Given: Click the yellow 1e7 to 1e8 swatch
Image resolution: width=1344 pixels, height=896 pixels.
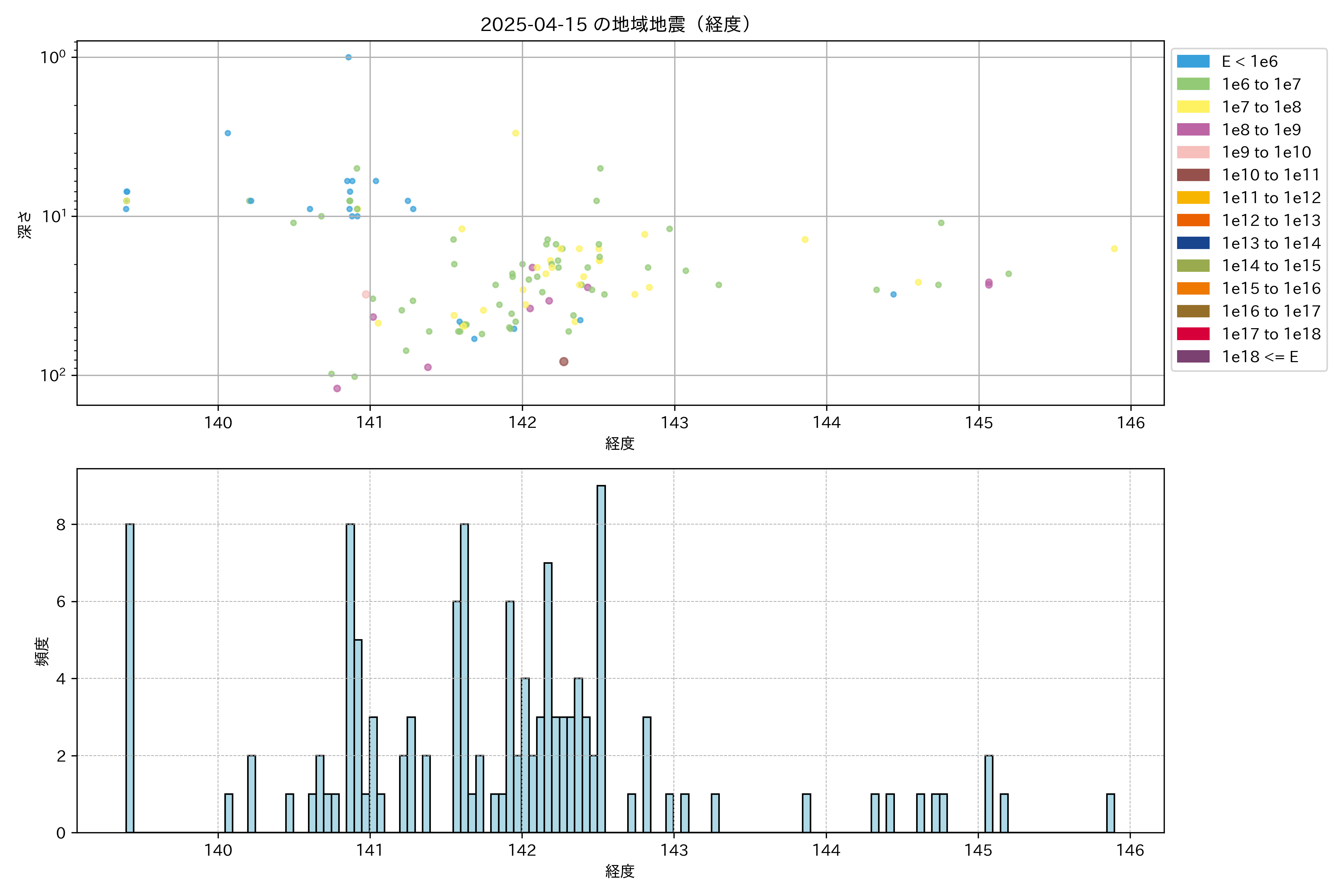Looking at the screenshot, I should click(x=1193, y=107).
